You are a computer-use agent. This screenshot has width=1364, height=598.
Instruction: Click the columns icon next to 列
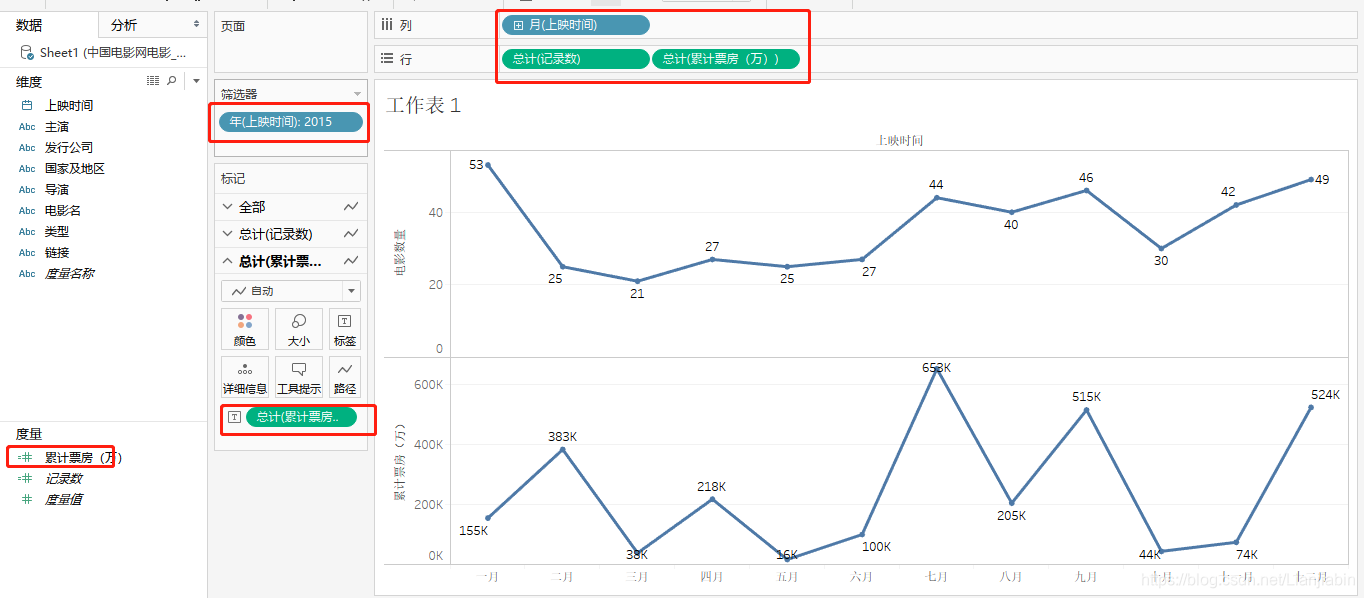(x=387, y=25)
